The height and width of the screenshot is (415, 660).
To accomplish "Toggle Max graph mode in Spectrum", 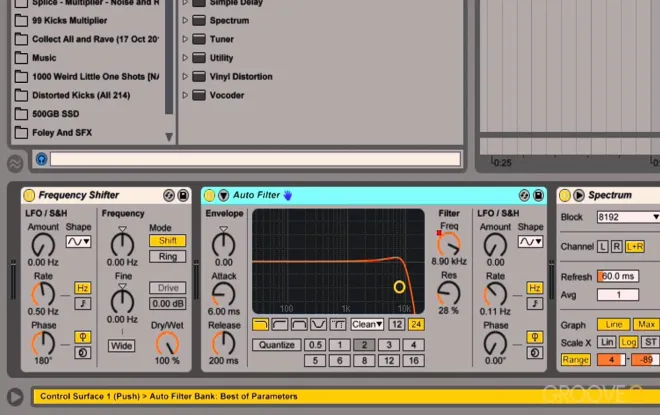I will pyautogui.click(x=646, y=325).
